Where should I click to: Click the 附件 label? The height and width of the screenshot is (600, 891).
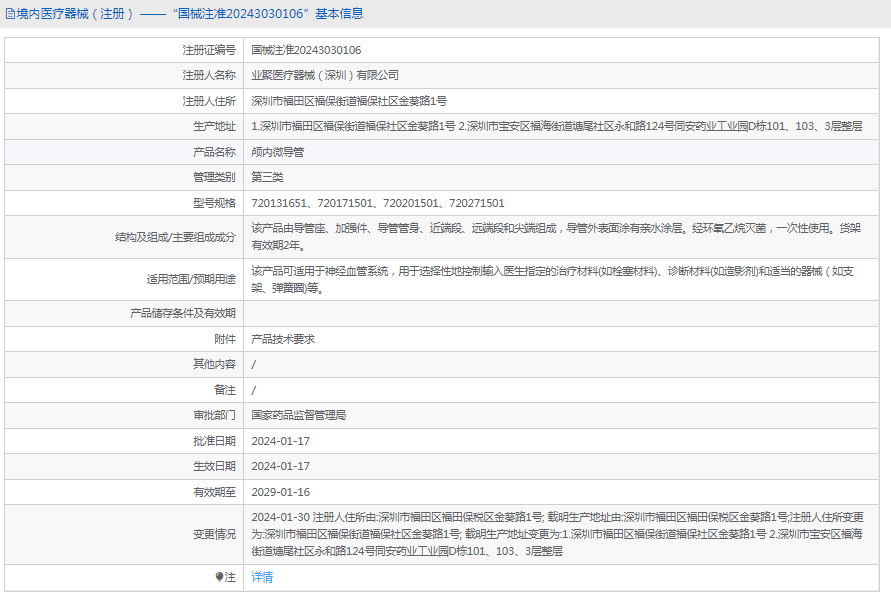pos(225,339)
